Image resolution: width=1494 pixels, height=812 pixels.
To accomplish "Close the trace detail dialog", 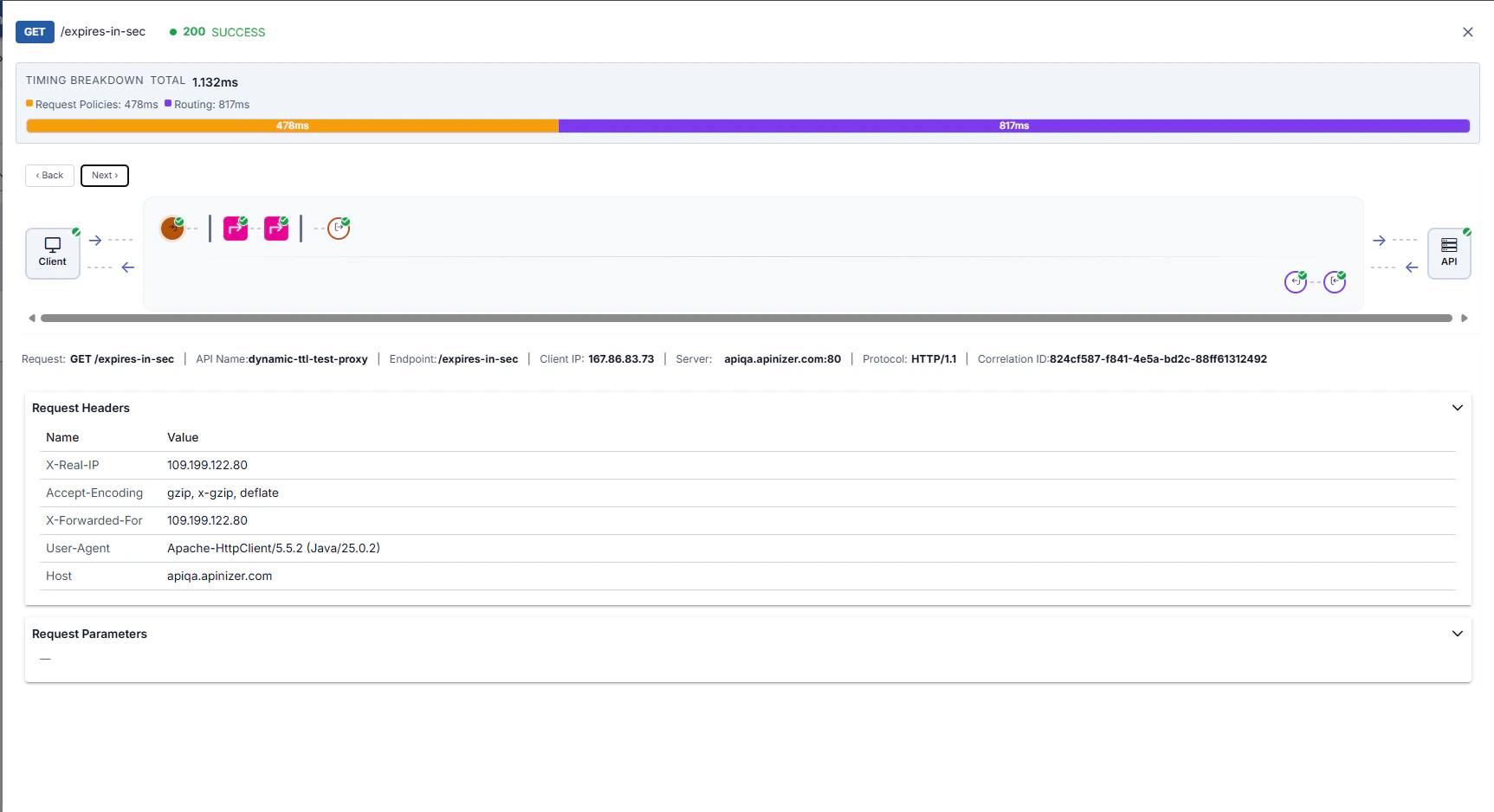I will pos(1467,32).
